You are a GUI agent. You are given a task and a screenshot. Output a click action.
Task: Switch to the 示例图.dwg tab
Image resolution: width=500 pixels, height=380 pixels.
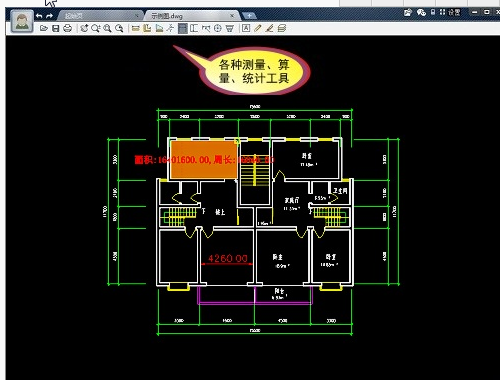(167, 16)
